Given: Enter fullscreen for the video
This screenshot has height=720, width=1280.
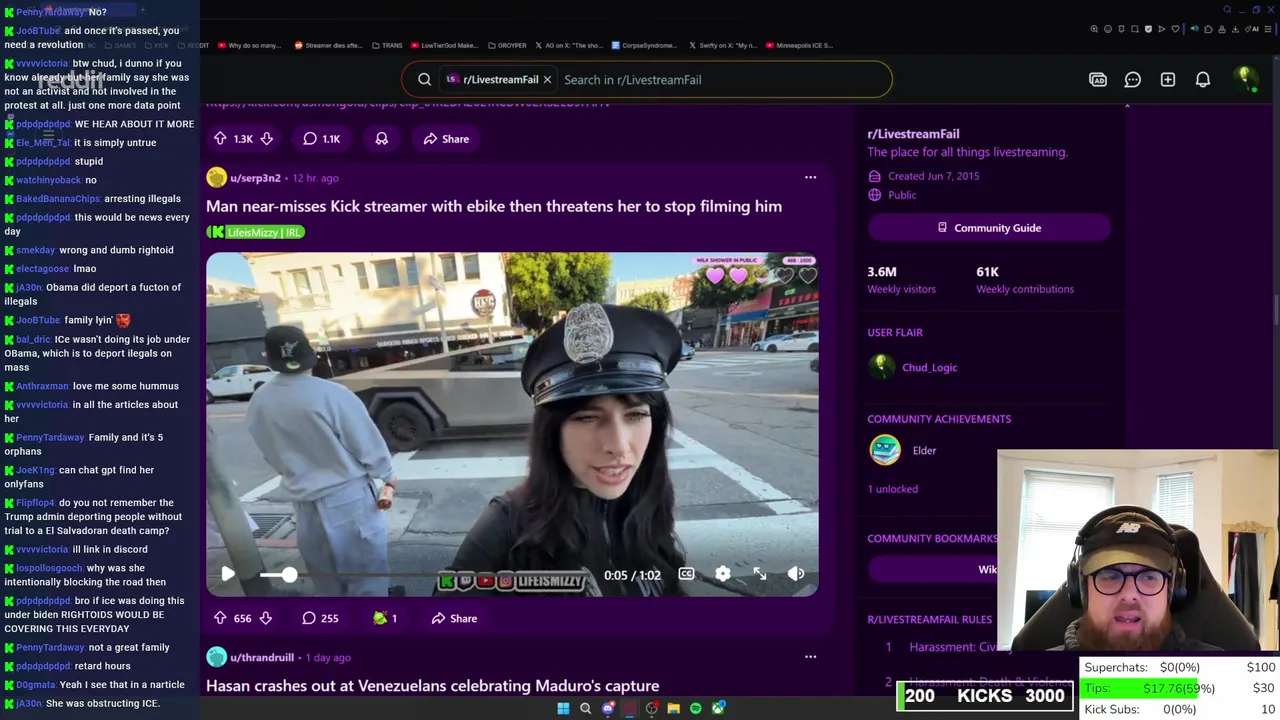Looking at the screenshot, I should click(760, 574).
